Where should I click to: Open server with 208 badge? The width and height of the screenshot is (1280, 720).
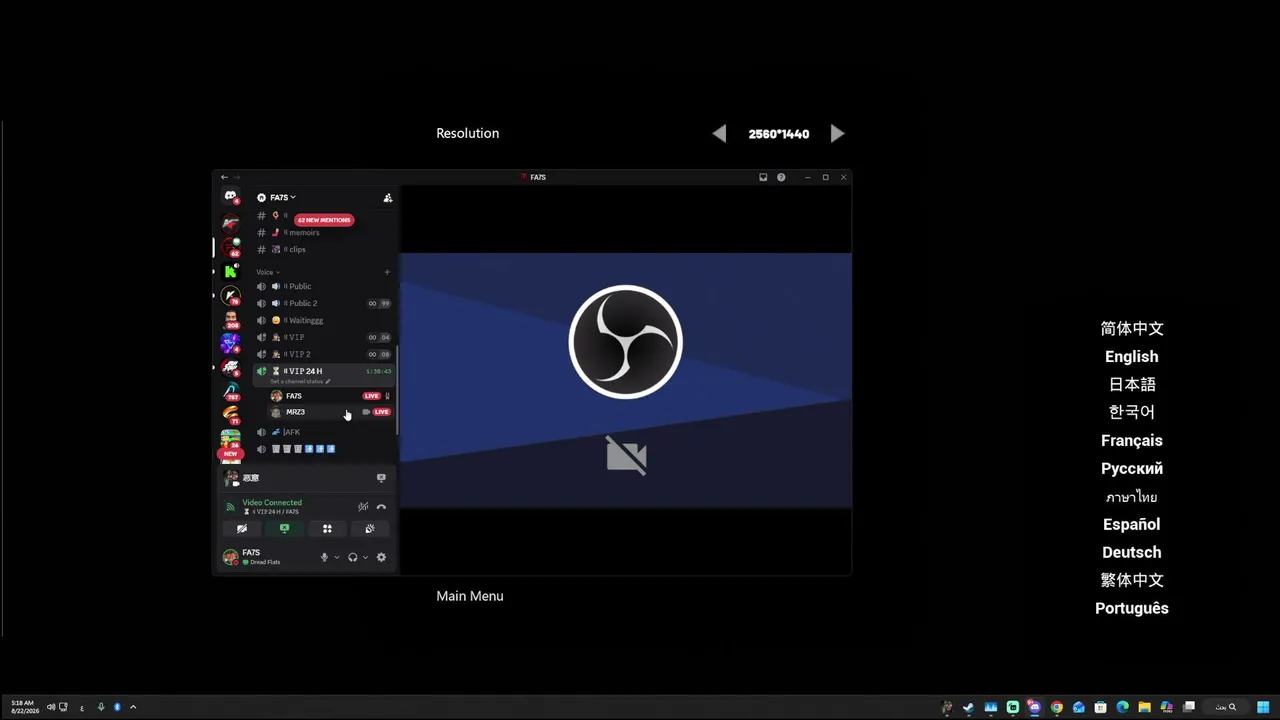(231, 320)
